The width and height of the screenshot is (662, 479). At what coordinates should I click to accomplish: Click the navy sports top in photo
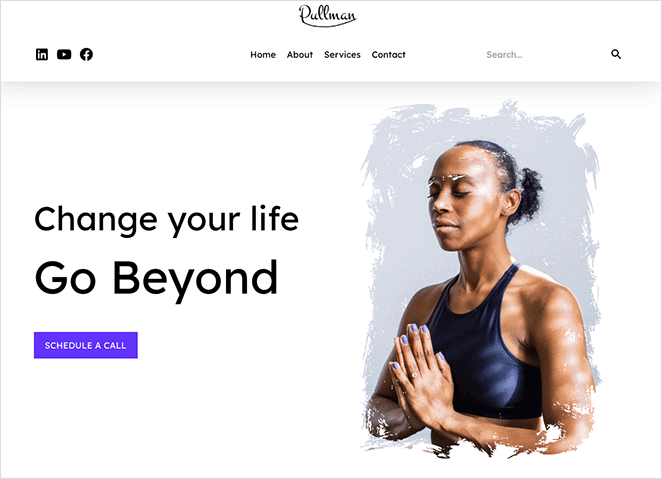[486, 346]
